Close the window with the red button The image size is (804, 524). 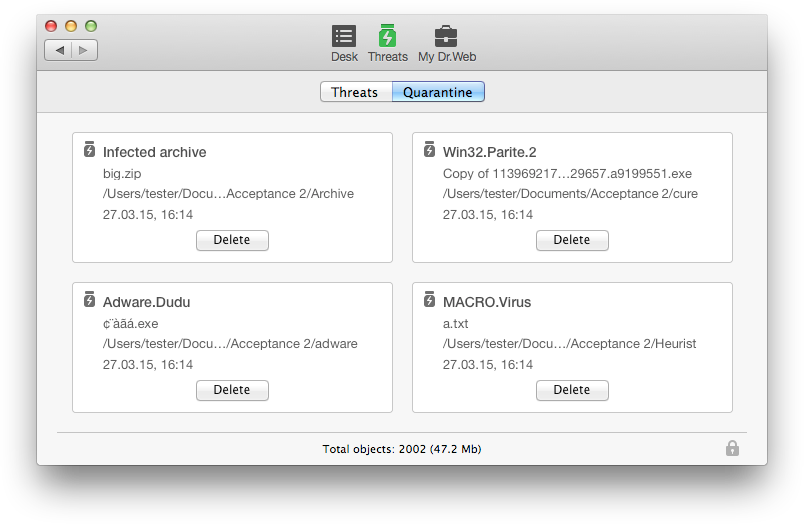coord(51,26)
